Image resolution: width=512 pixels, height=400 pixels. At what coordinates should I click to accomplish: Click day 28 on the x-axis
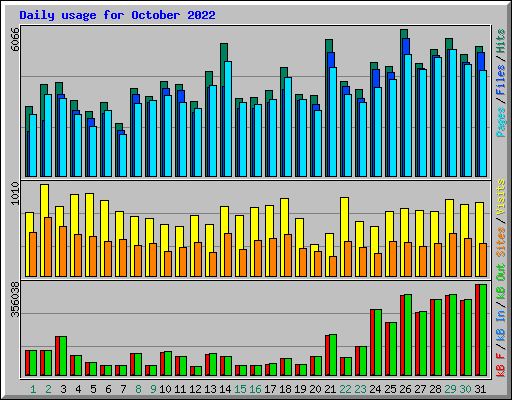[435, 389]
